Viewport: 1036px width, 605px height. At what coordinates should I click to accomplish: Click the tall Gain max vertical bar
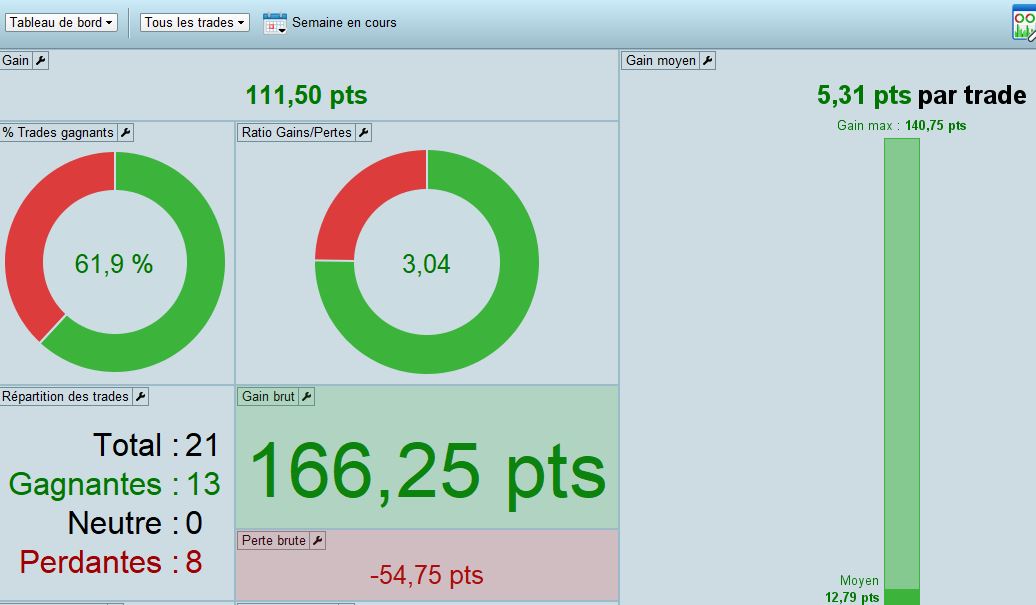[902, 363]
